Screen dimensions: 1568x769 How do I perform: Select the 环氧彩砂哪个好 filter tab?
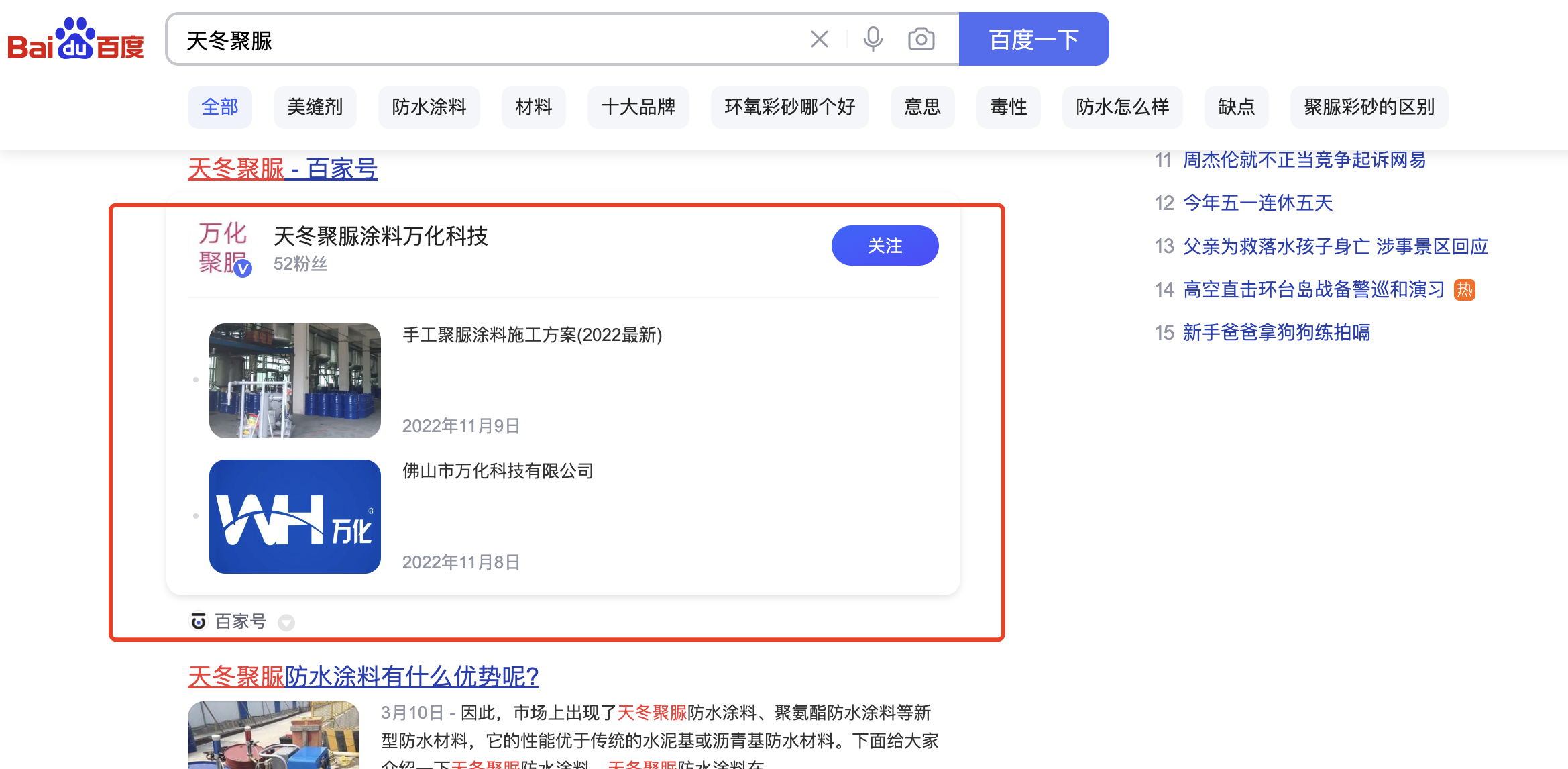(x=790, y=107)
